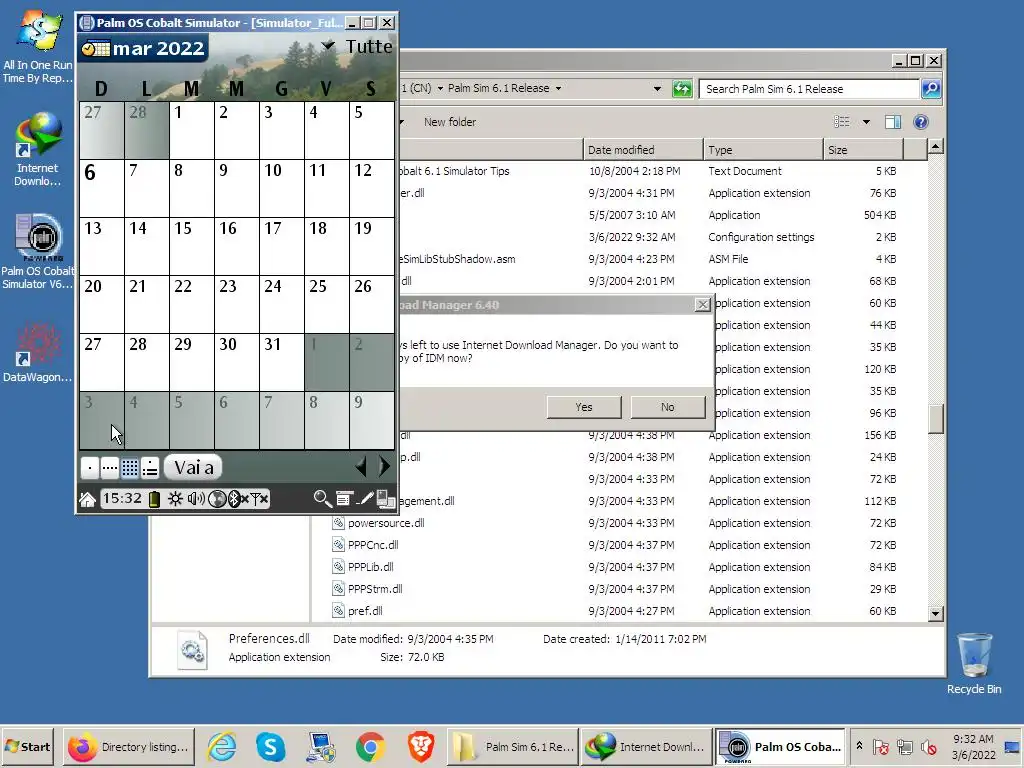Tap the pen input area icon
Image resolution: width=1024 pixels, height=768 pixels.
click(x=366, y=499)
